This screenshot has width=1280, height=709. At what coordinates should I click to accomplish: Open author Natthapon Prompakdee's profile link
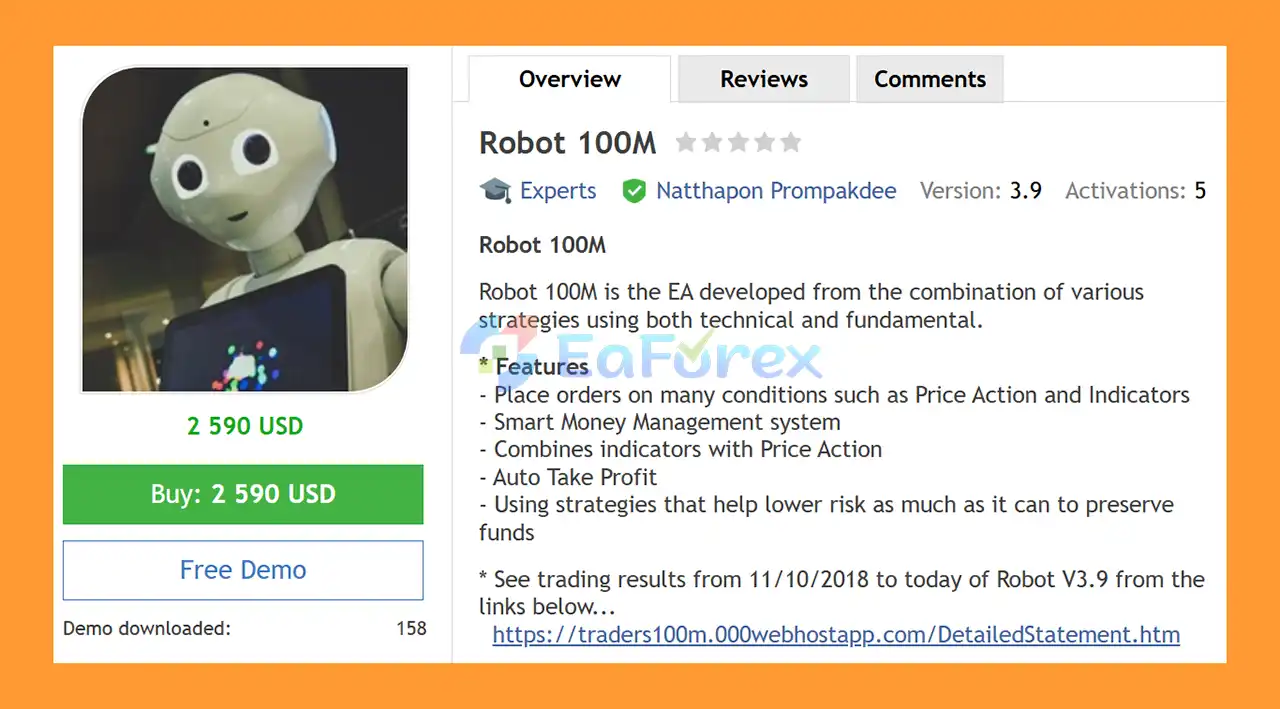776,191
